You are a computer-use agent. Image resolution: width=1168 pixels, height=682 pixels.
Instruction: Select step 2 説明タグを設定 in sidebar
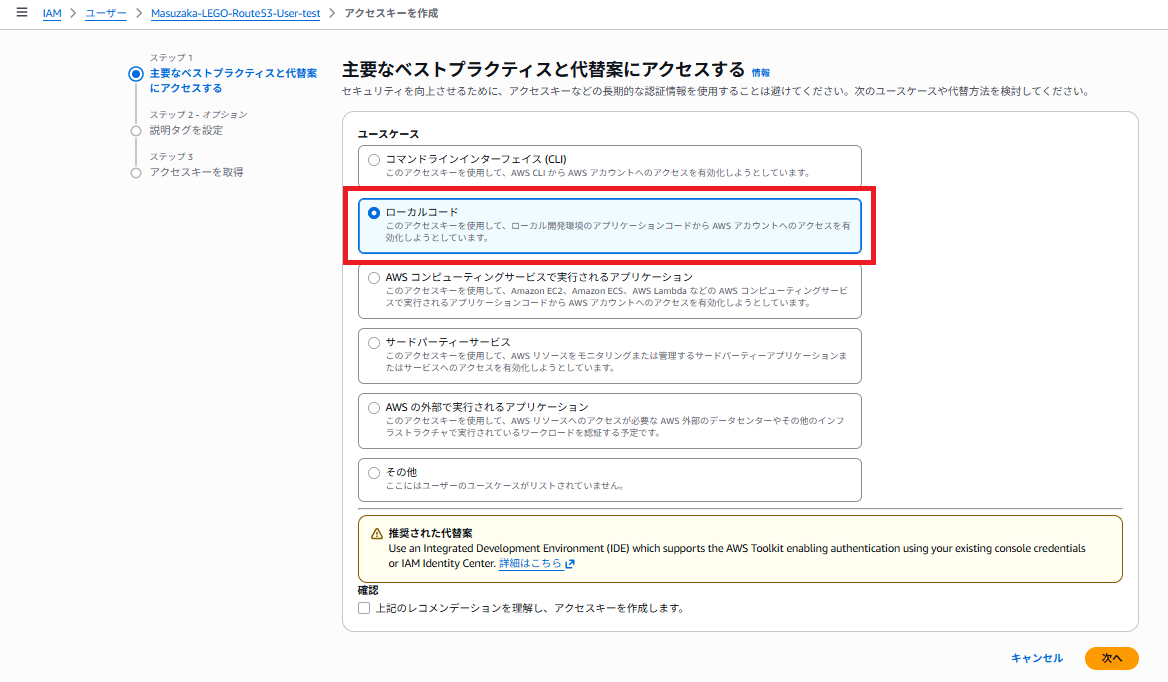(181, 130)
